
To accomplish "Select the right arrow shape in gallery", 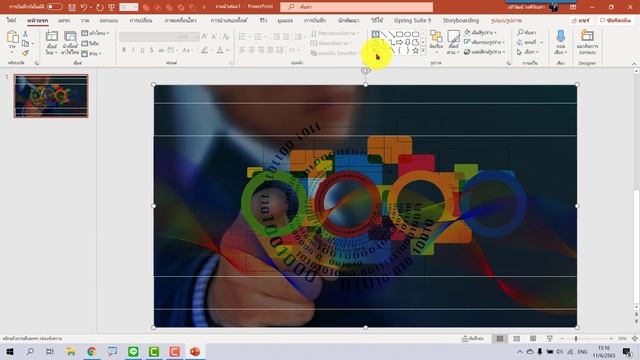I will pos(400,42).
